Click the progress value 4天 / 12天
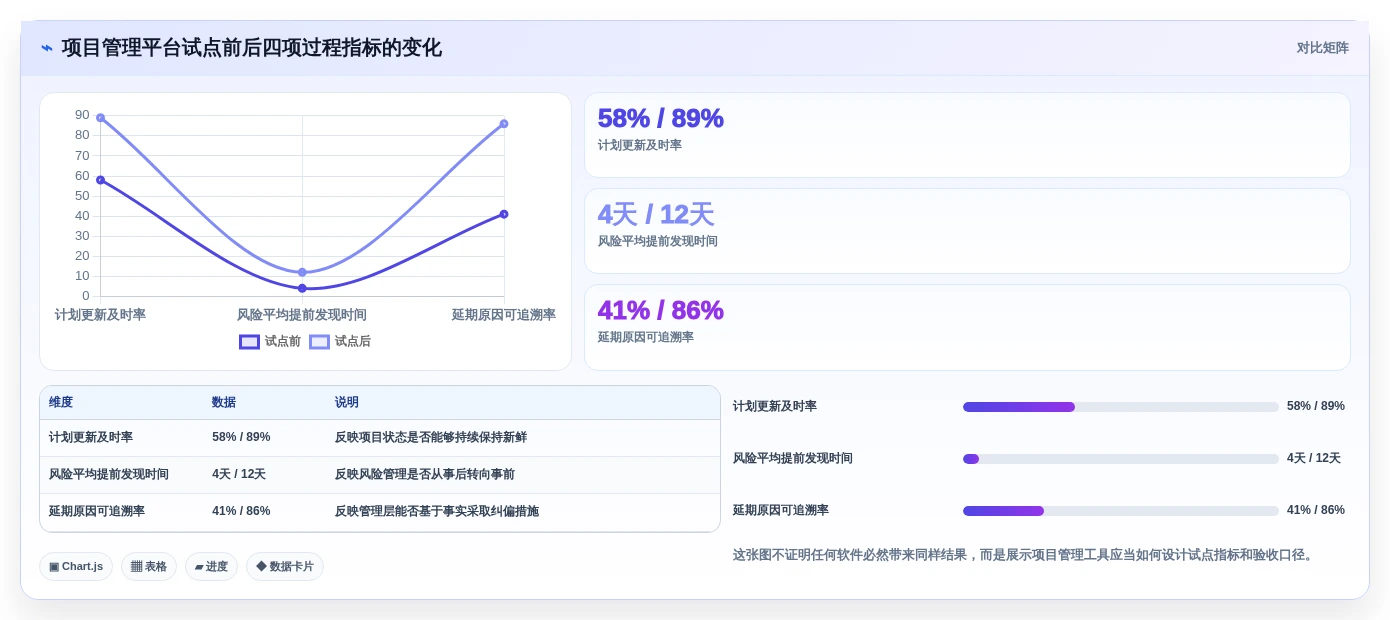1390x620 pixels. click(1314, 458)
